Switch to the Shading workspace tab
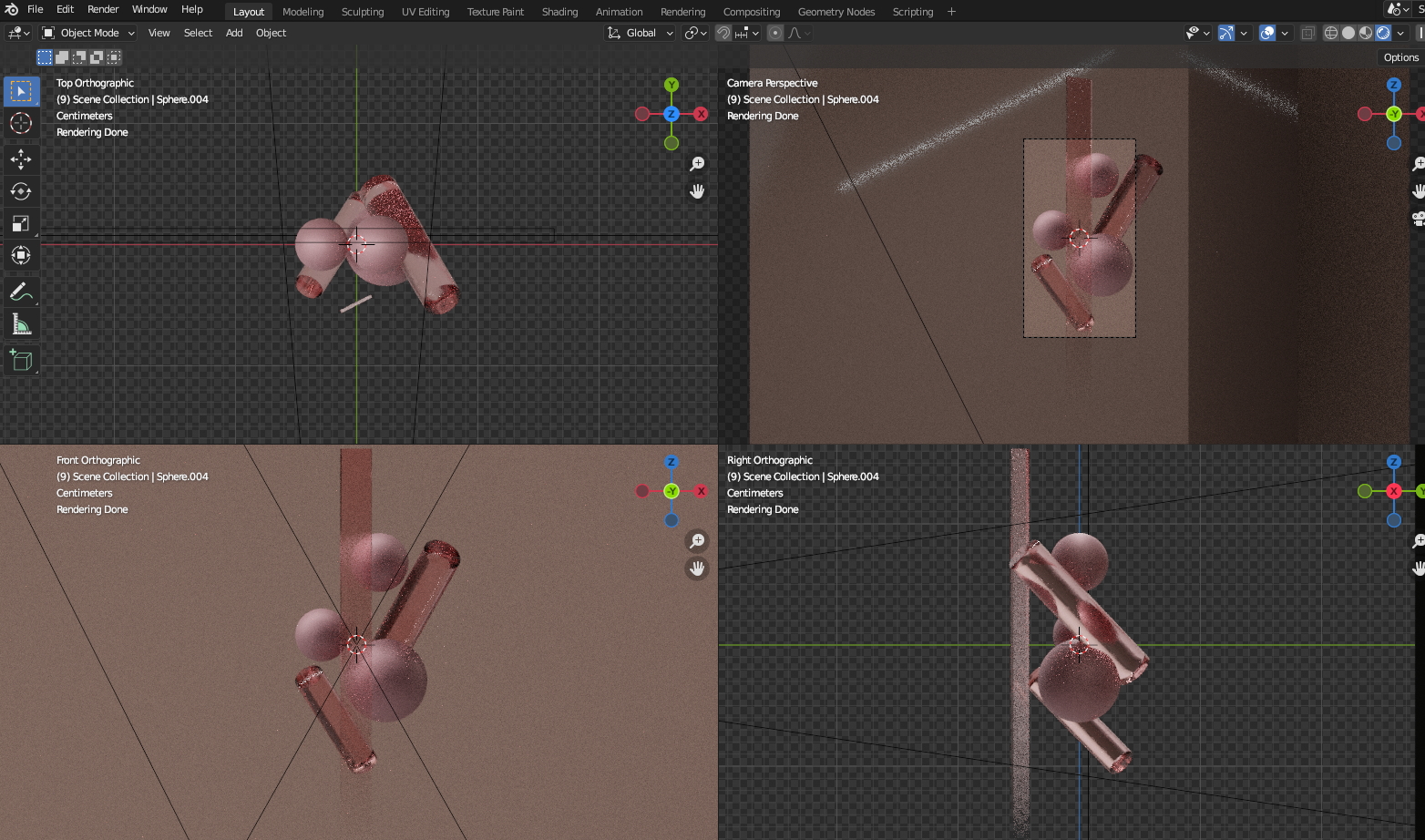1425x840 pixels. pos(559,12)
